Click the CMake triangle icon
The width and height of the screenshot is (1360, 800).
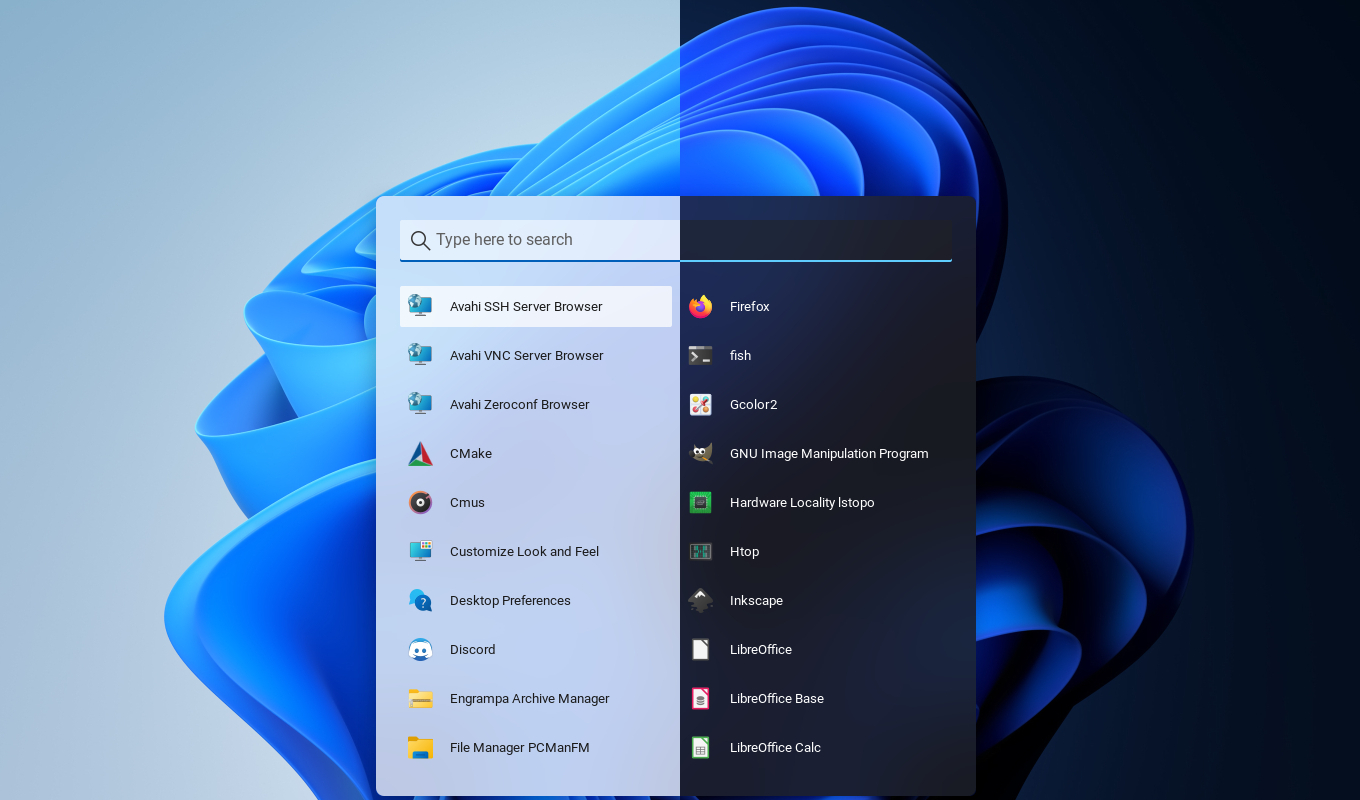click(x=421, y=454)
